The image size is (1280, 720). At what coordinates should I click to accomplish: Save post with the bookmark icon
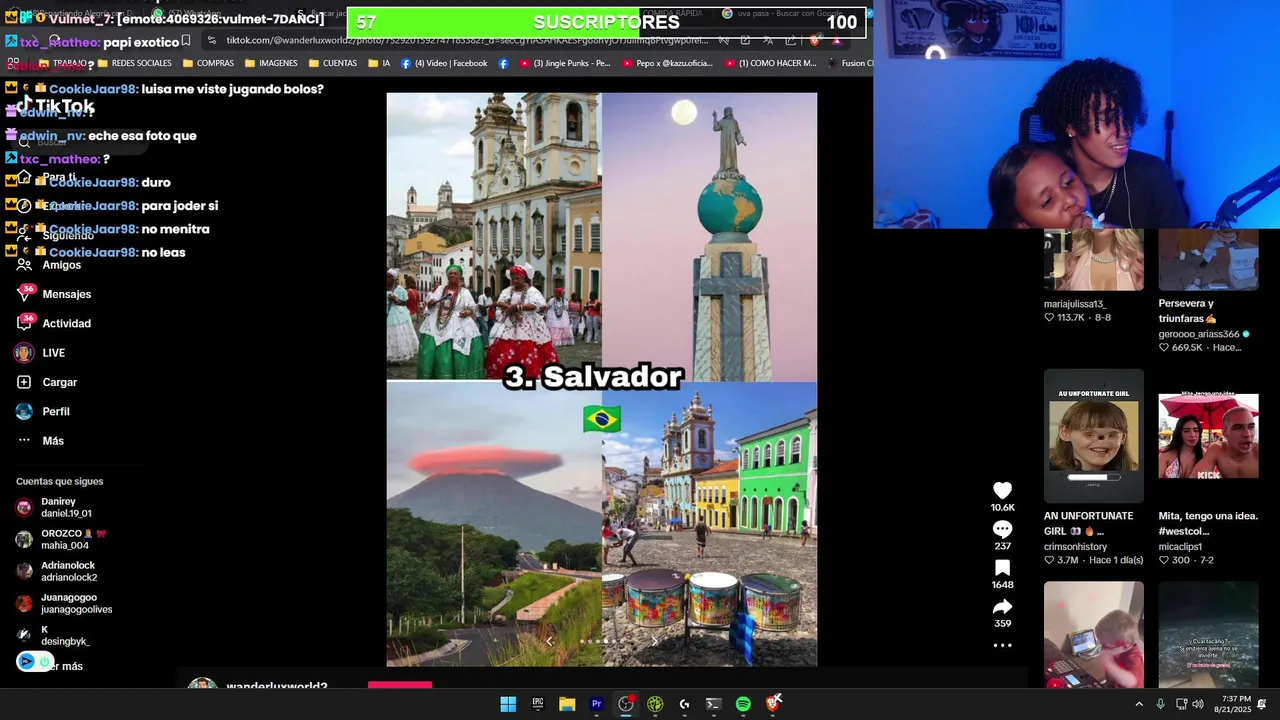(x=1002, y=568)
